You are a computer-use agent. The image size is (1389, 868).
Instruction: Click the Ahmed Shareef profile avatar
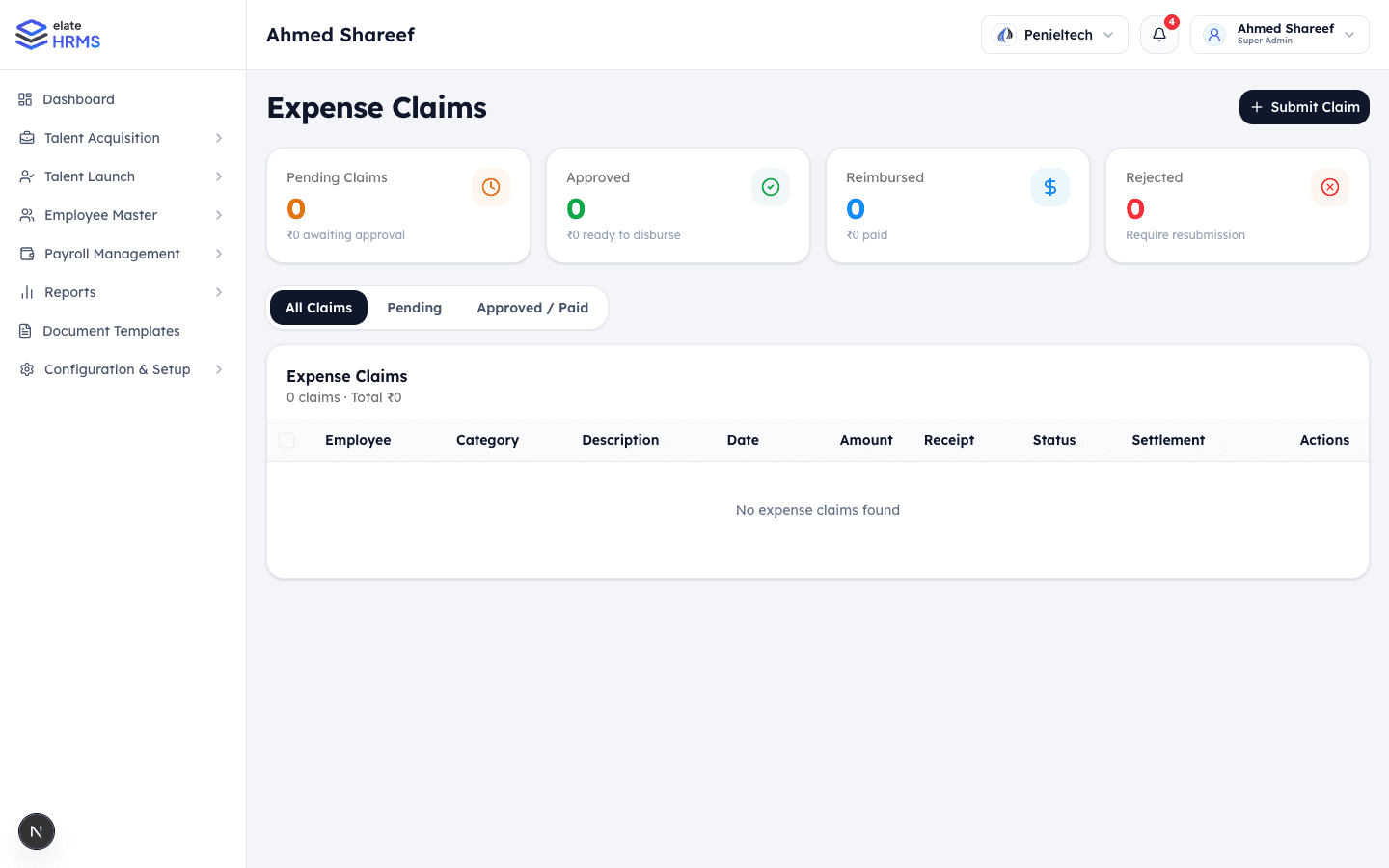coord(1213,34)
